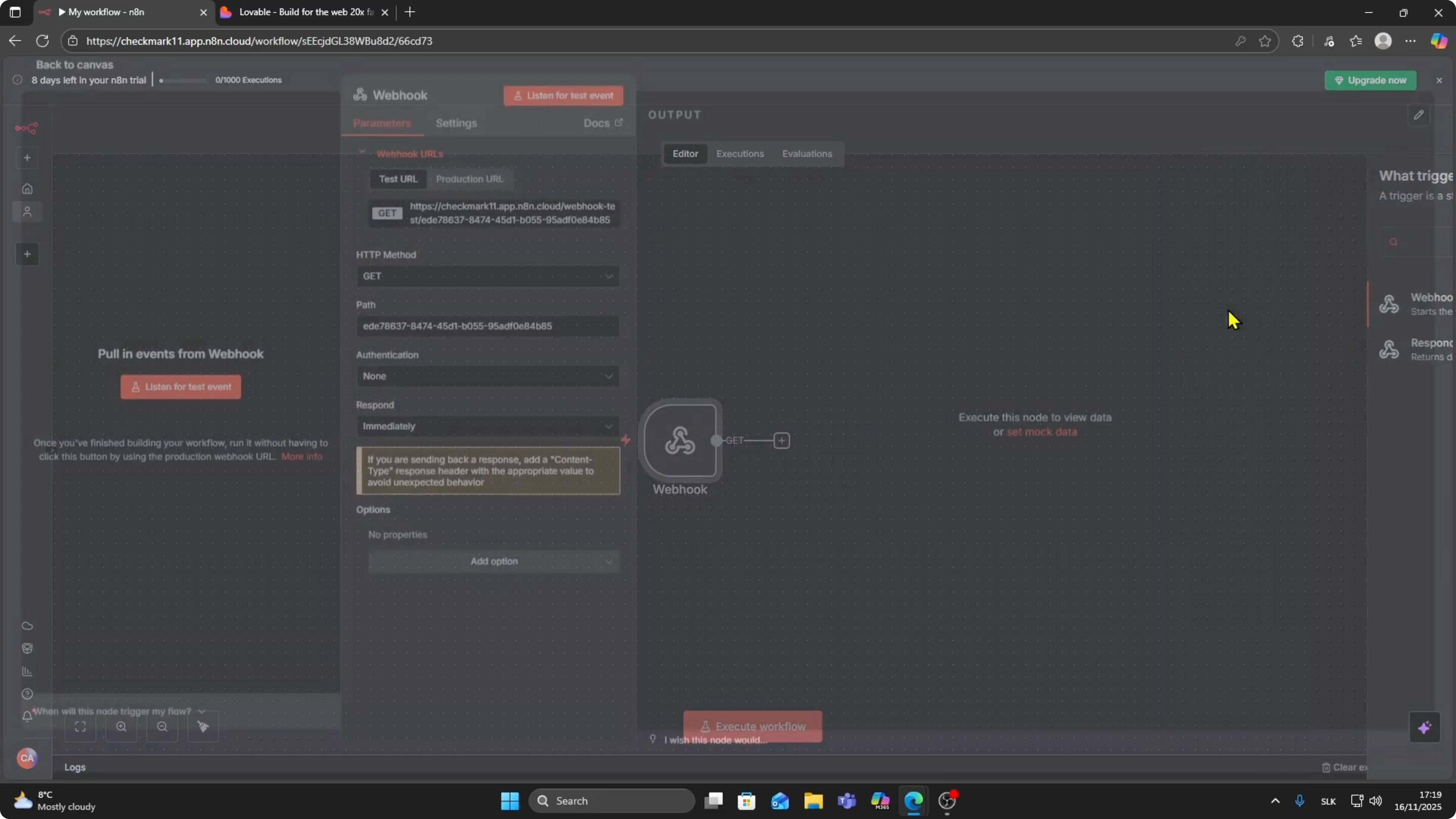Click the top plus icon in n8n sidebar
Screen dimensions: 1456x819
[27, 158]
